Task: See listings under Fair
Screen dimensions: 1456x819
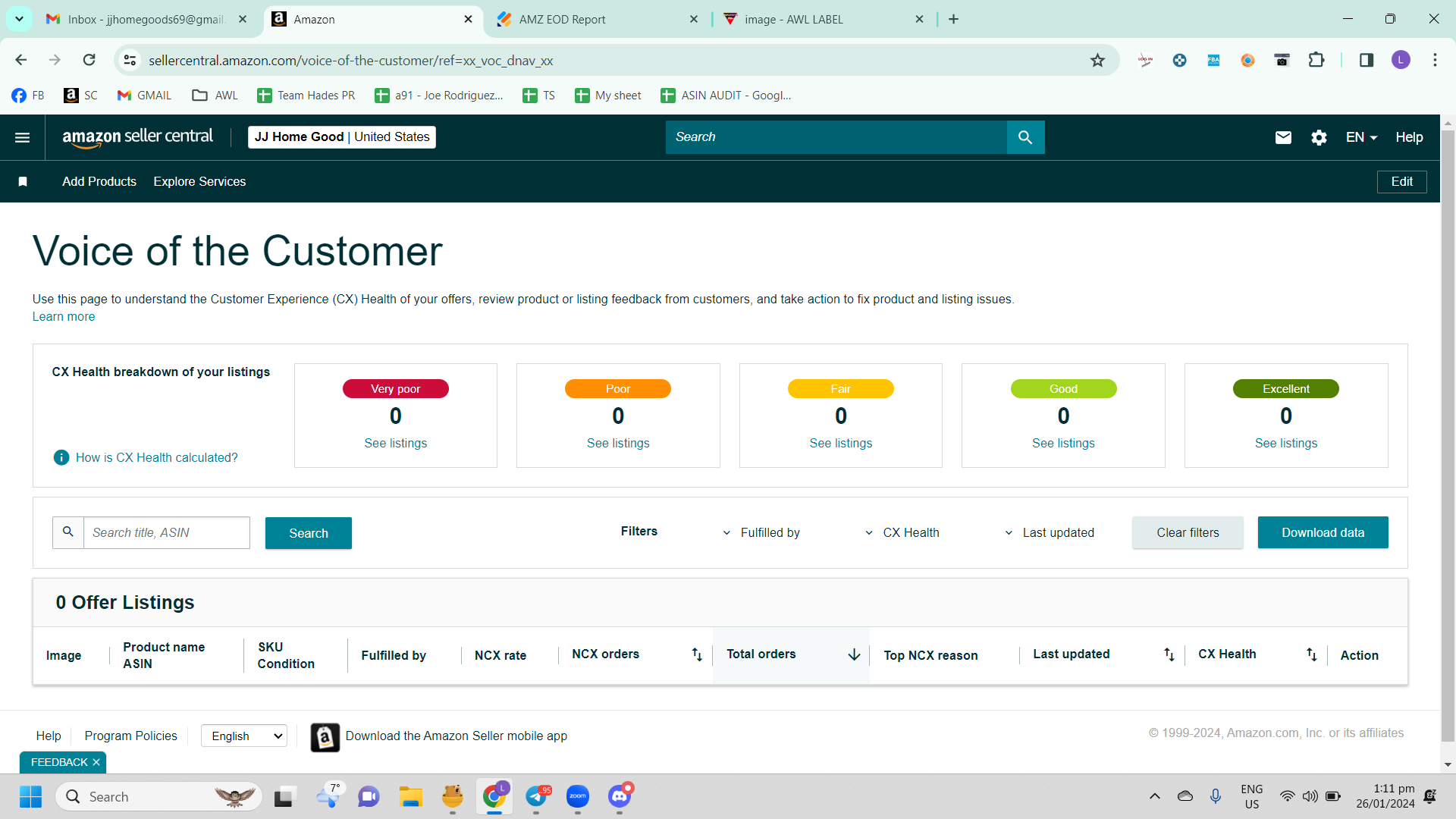Action: (841, 444)
